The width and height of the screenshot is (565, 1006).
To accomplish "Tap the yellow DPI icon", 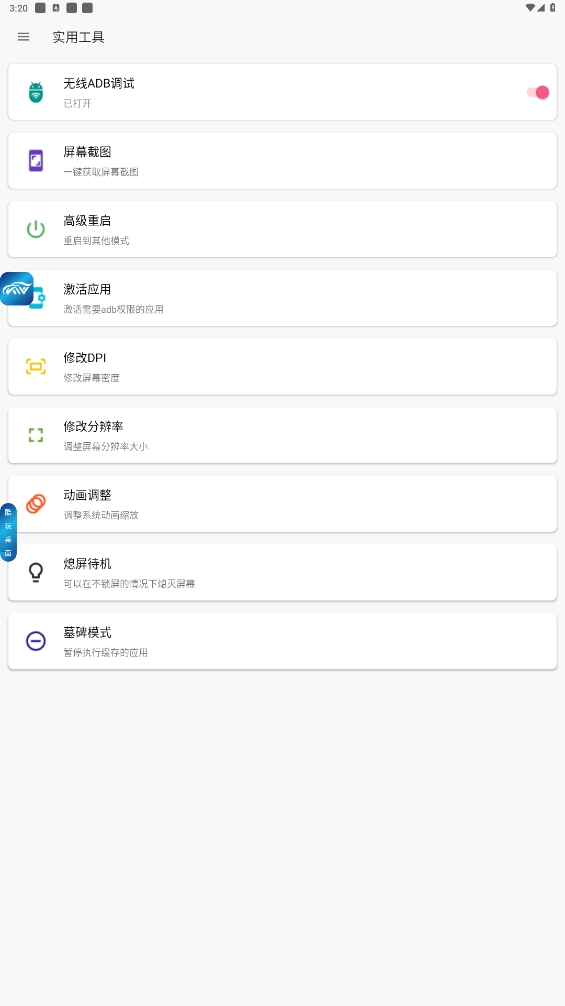I will [x=36, y=366].
